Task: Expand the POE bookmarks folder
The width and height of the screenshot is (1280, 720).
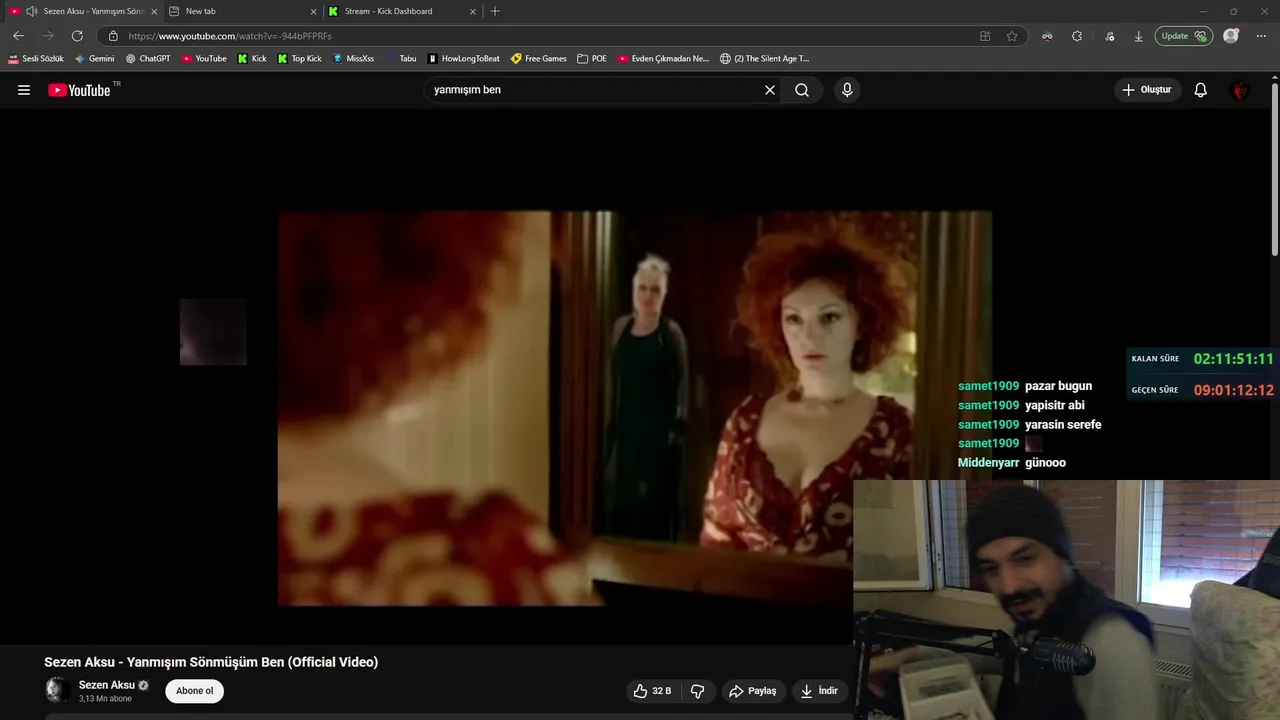Action: (592, 59)
